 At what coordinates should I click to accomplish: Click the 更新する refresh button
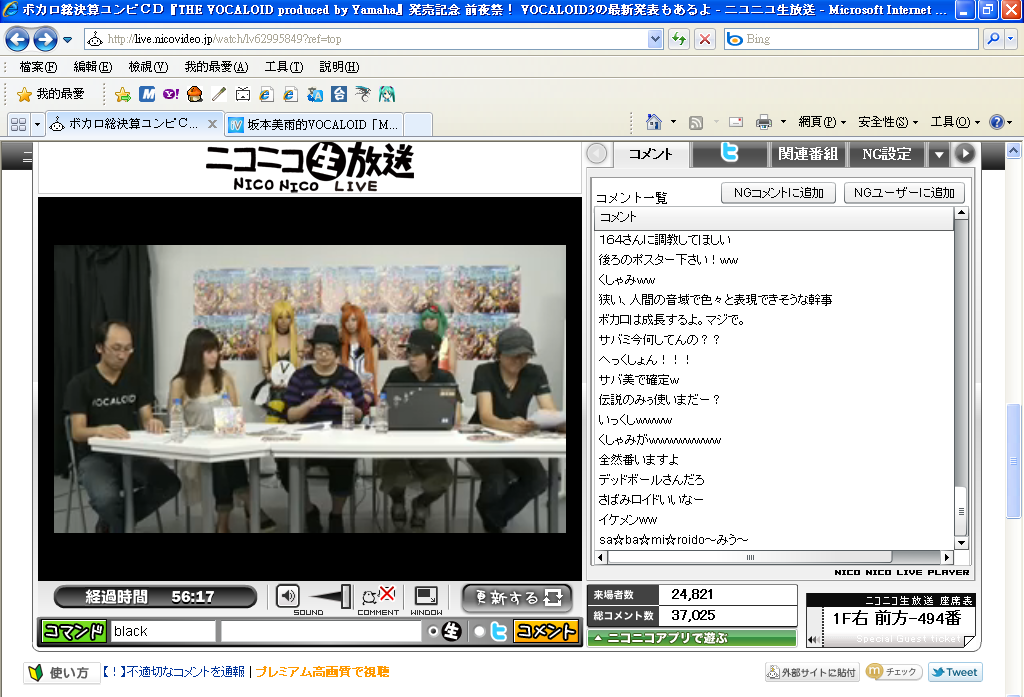[518, 597]
